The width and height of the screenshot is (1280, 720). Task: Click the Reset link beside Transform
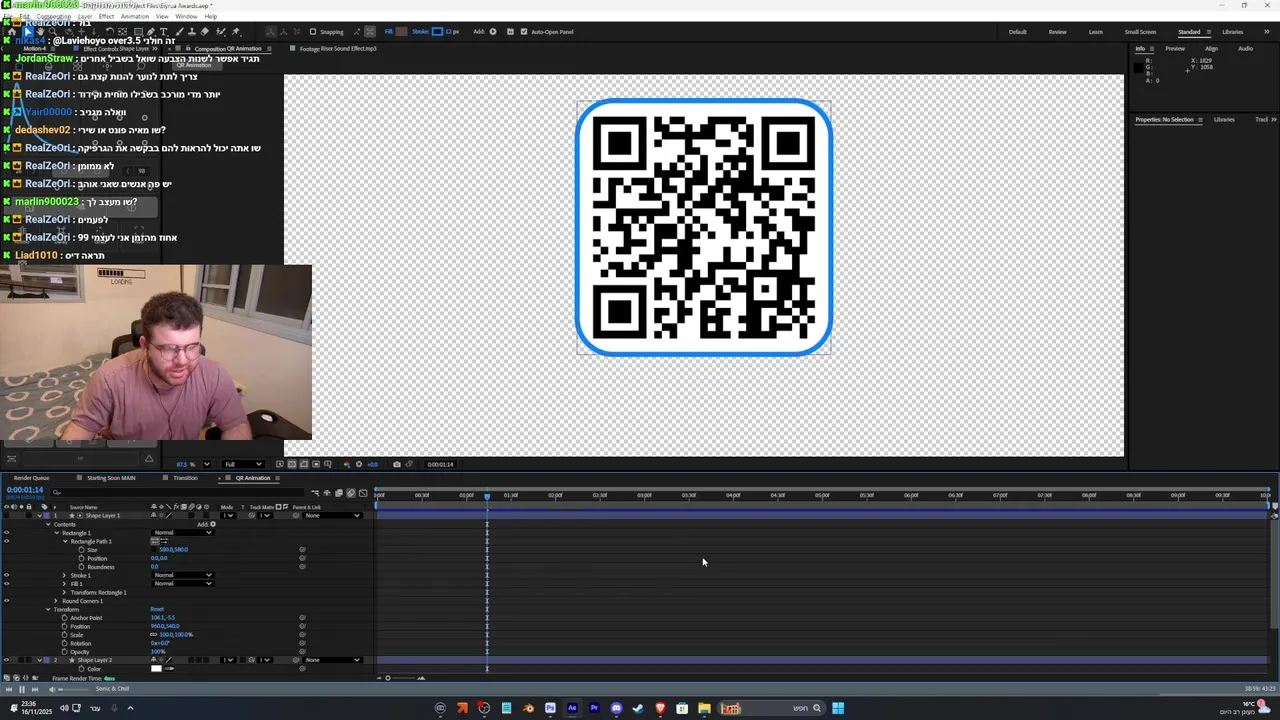coord(157,609)
